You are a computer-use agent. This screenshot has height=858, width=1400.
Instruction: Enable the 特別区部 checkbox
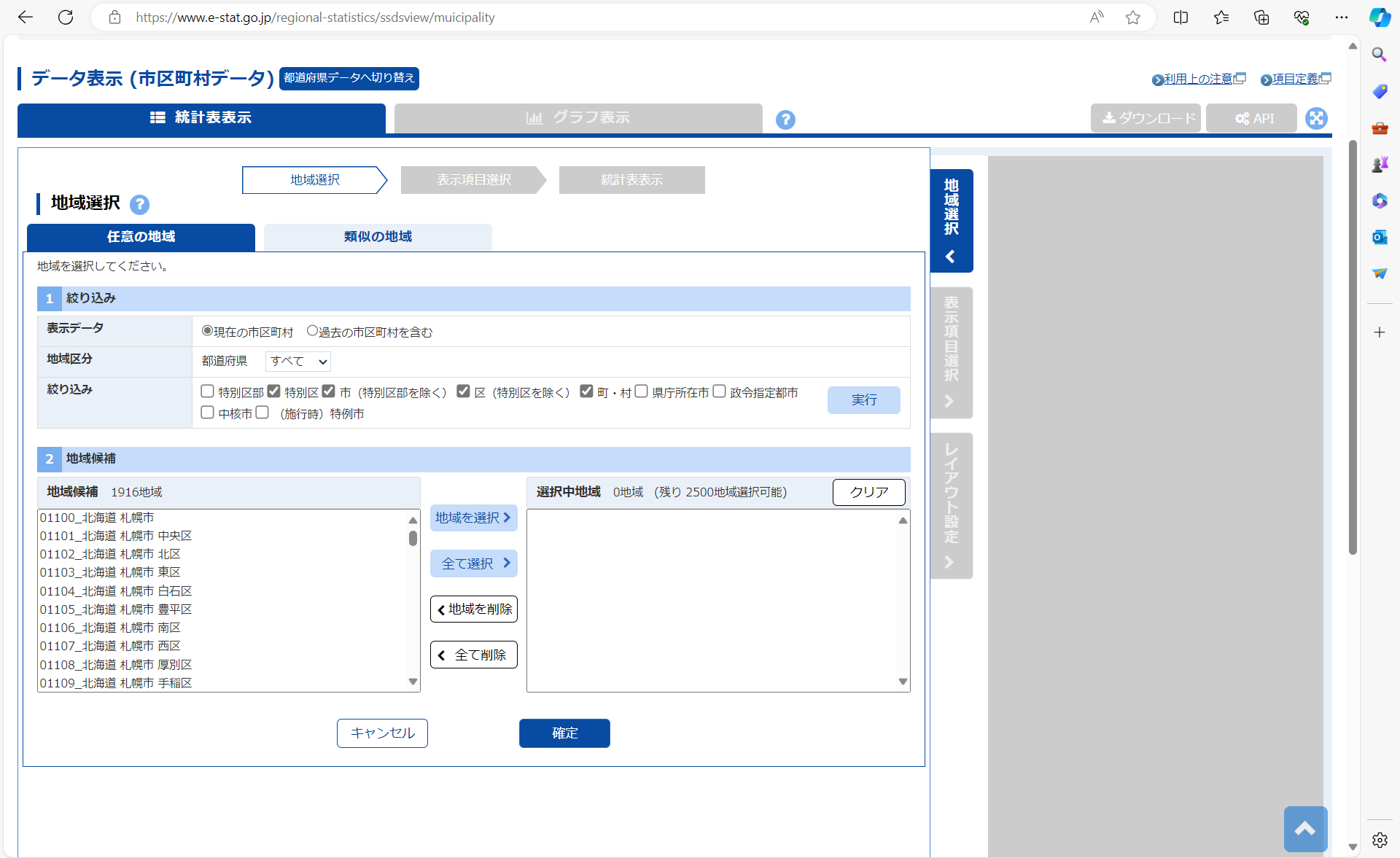[208, 391]
